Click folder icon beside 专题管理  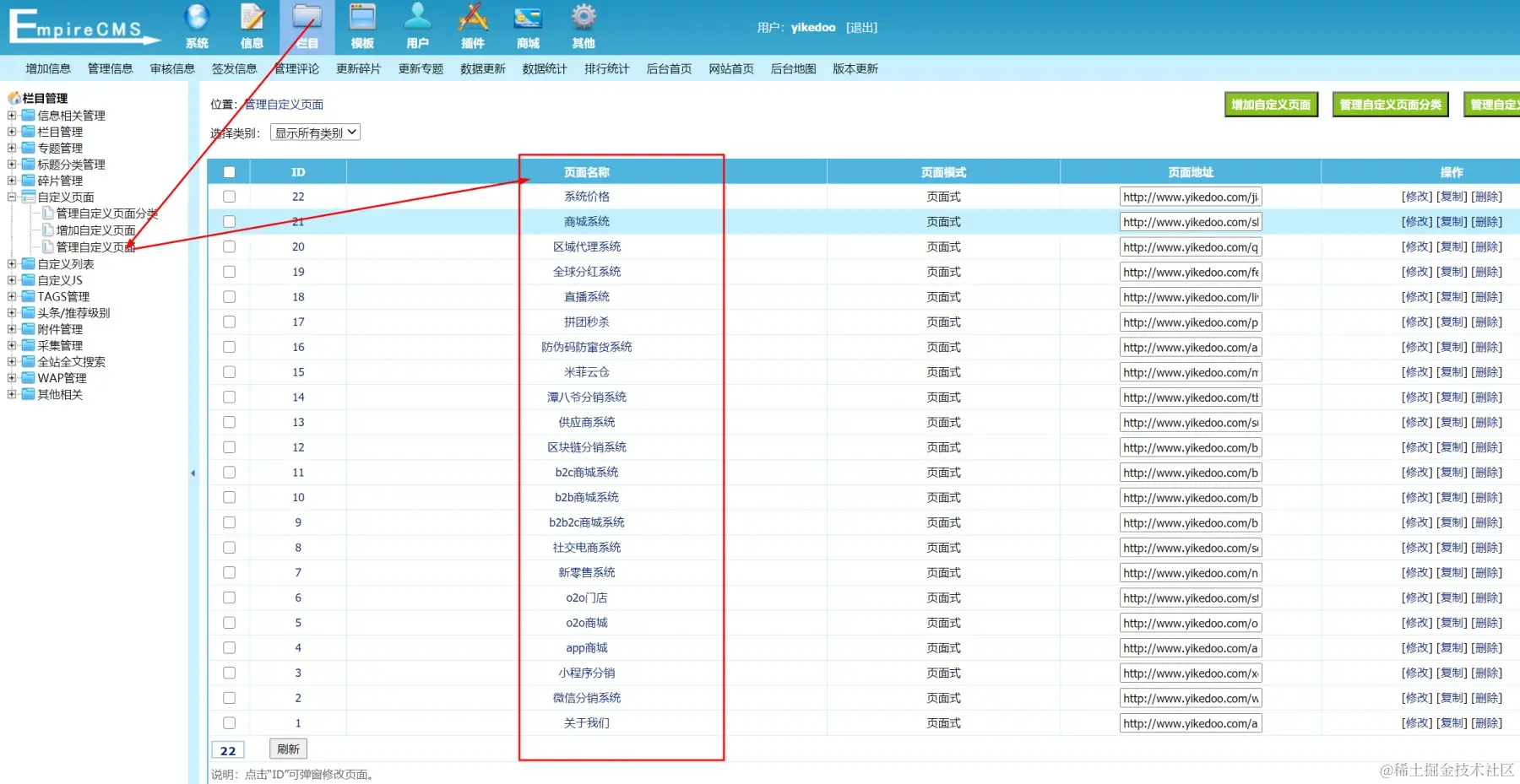tap(28, 148)
